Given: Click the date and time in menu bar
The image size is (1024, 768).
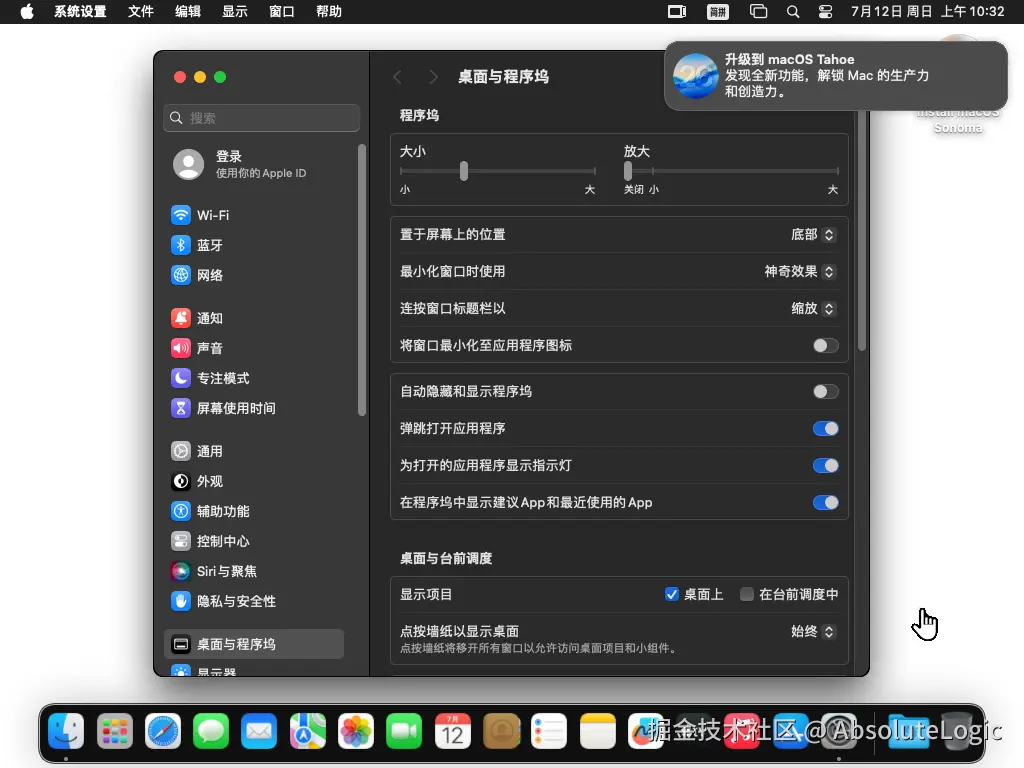Looking at the screenshot, I should tap(927, 12).
